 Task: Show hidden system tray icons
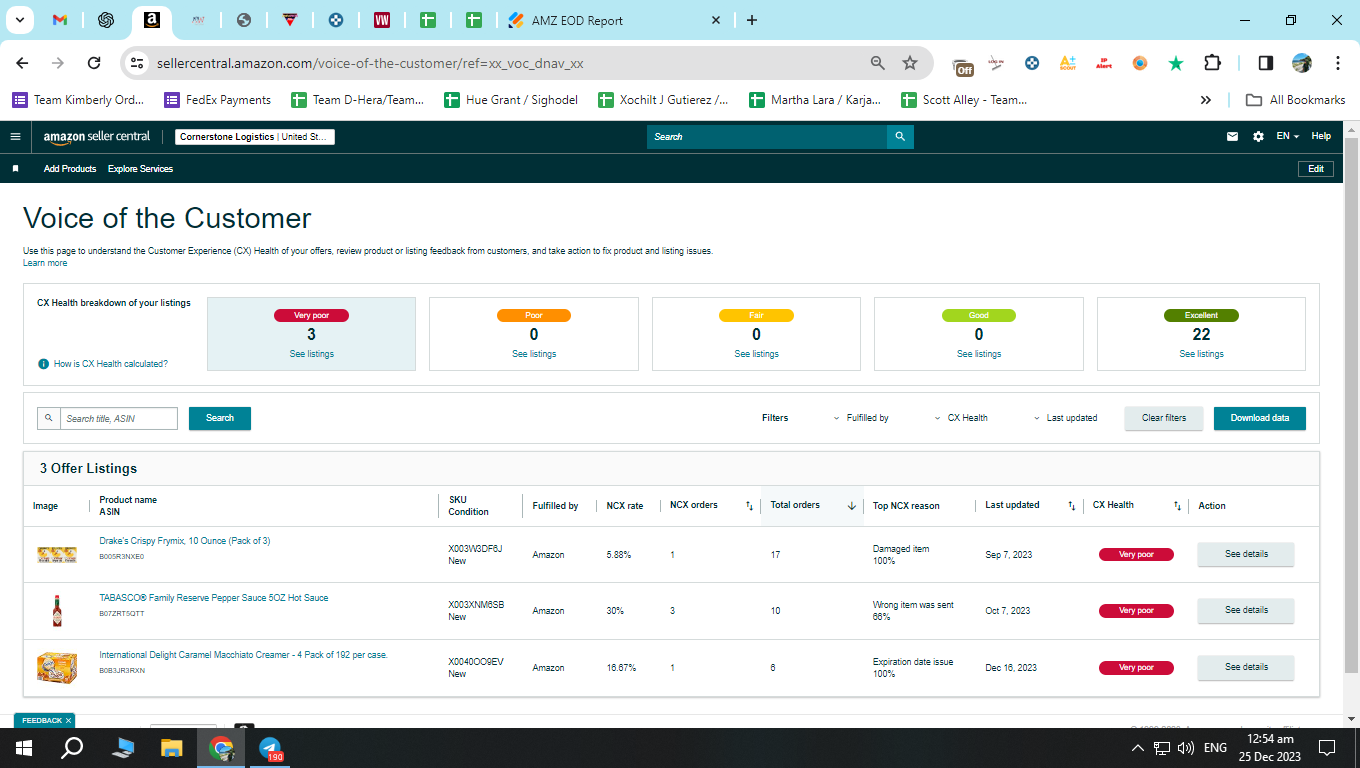point(1137,748)
